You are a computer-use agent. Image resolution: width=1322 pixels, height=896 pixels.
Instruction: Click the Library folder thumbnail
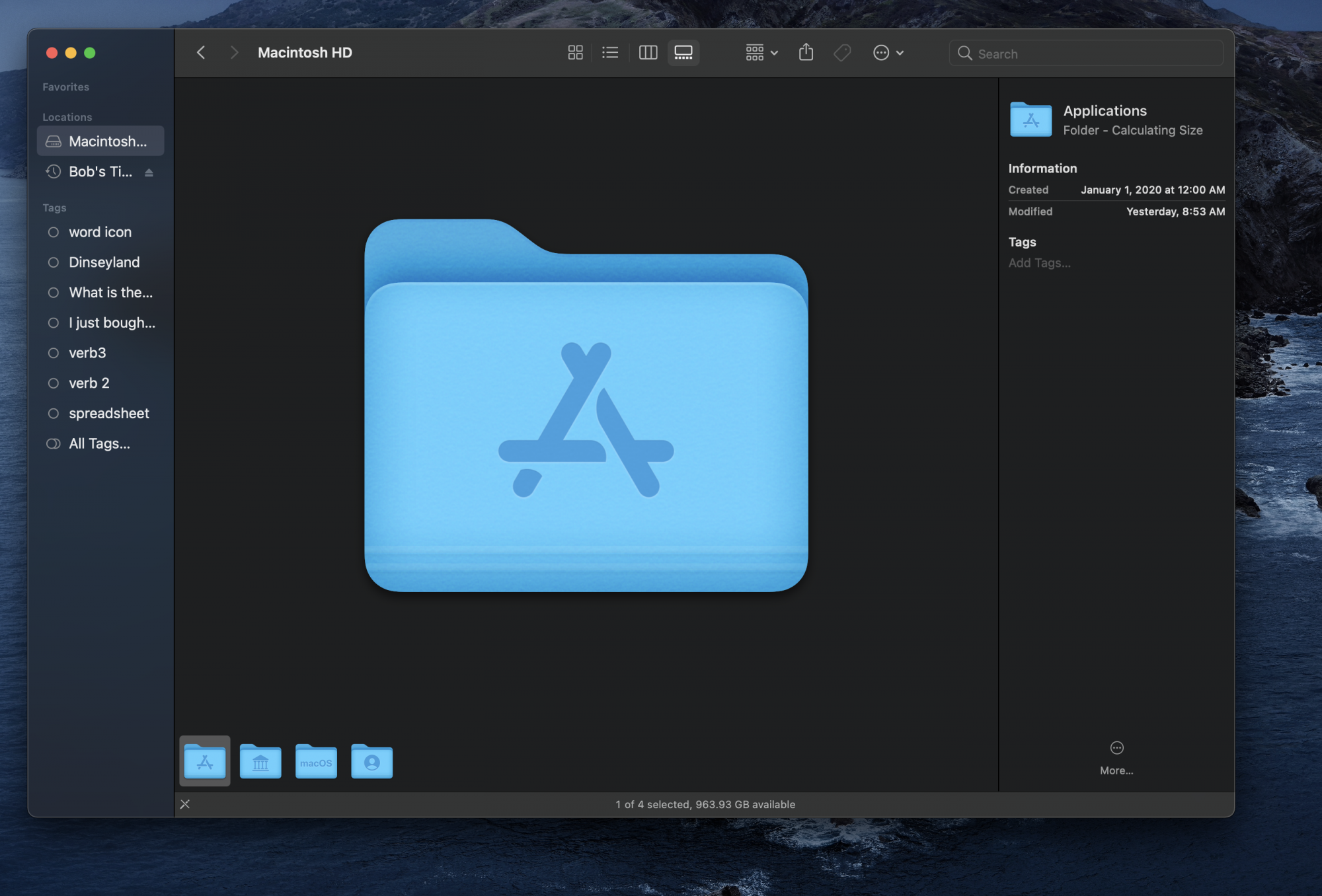[260, 761]
